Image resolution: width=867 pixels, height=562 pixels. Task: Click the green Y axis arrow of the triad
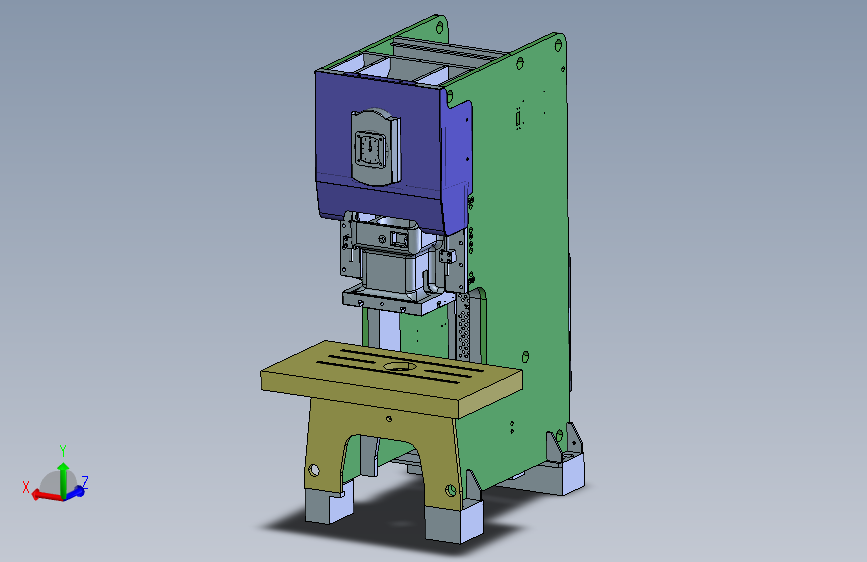[x=64, y=479]
